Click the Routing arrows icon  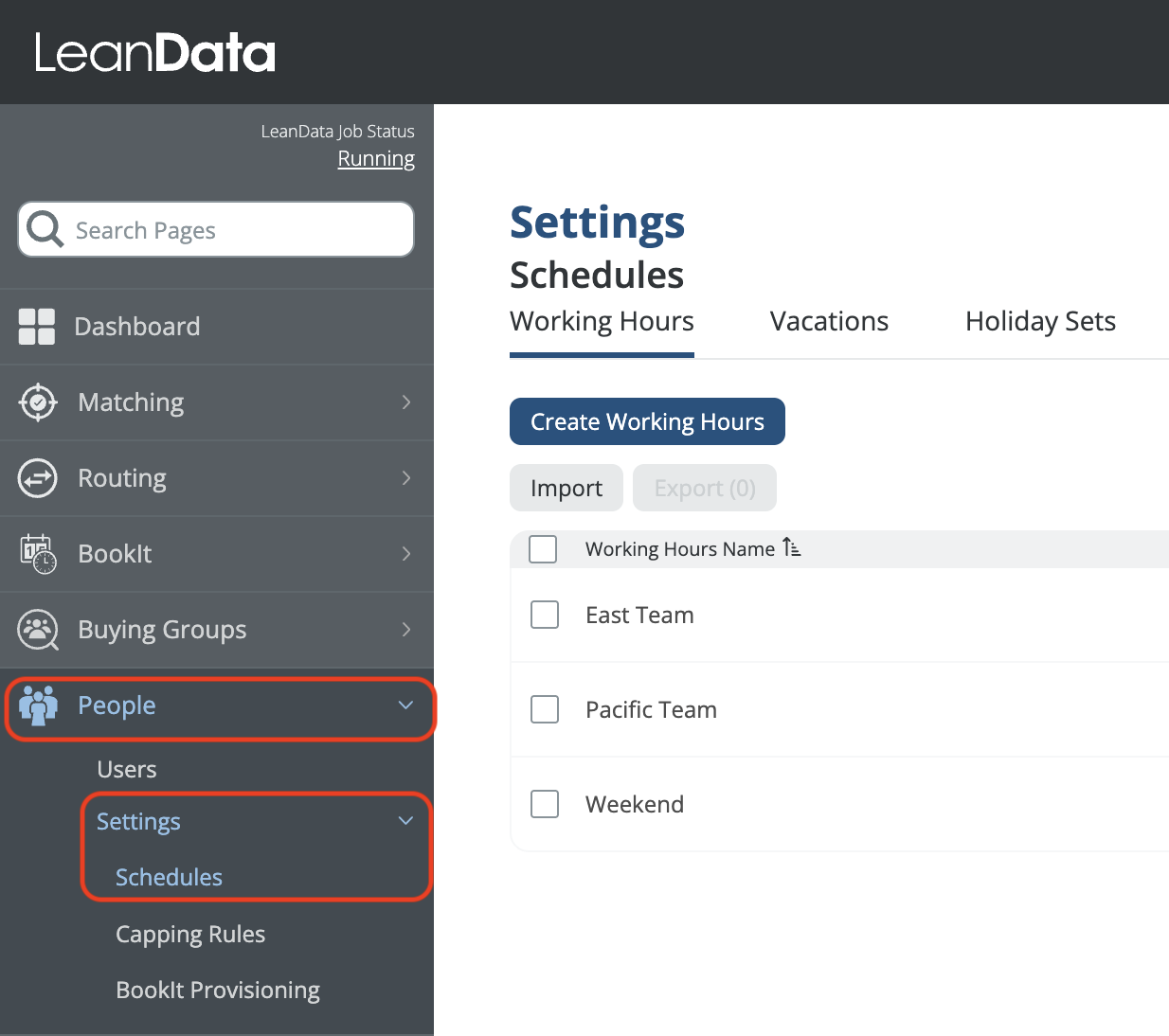click(x=38, y=478)
